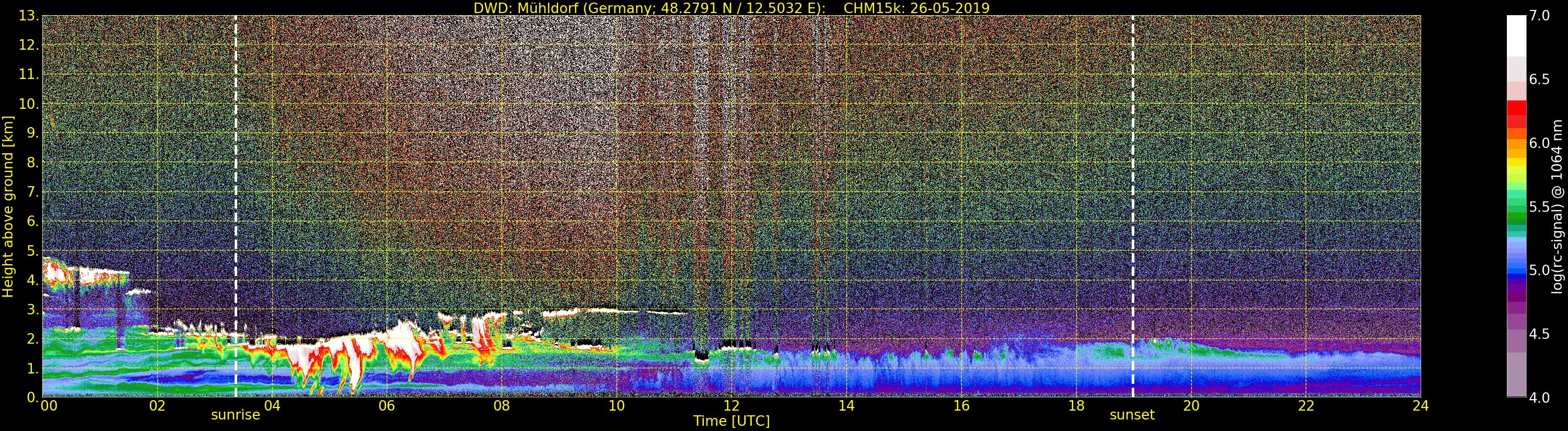The image size is (1568, 431).
Task: Click the colorbar tick value 6.5
Action: pos(1539,80)
